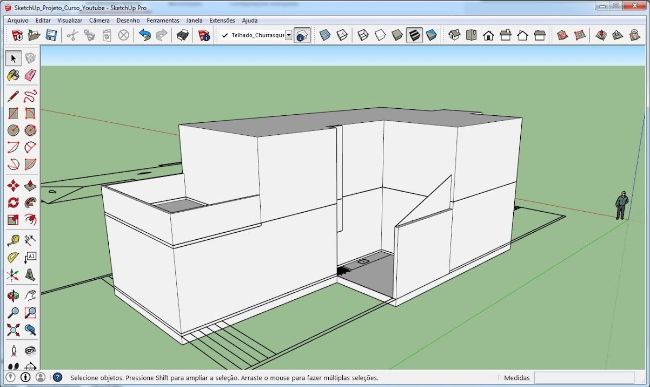This screenshot has height=387, width=650.
Task: Toggle the Hidden Line face style
Action: [x=380, y=35]
